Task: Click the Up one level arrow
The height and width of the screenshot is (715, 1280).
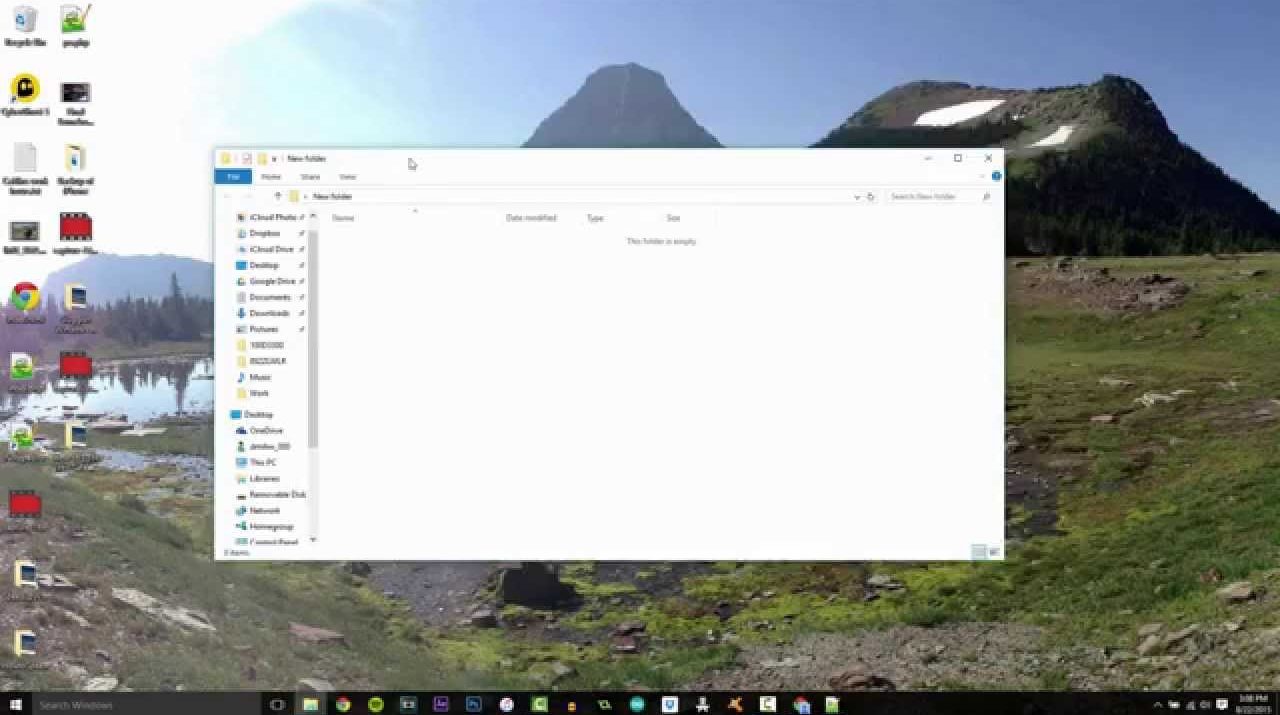Action: click(278, 197)
